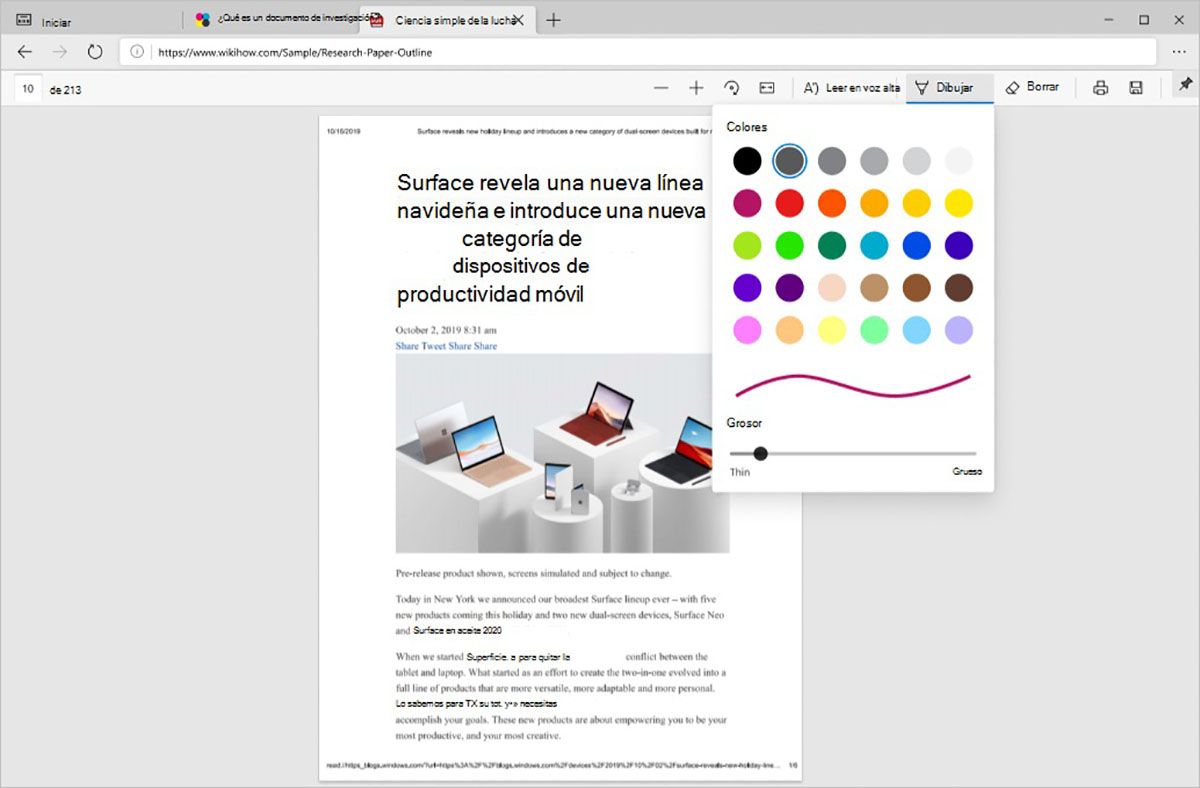1200x788 pixels.
Task: Zoom out with the minus icon
Action: [661, 88]
